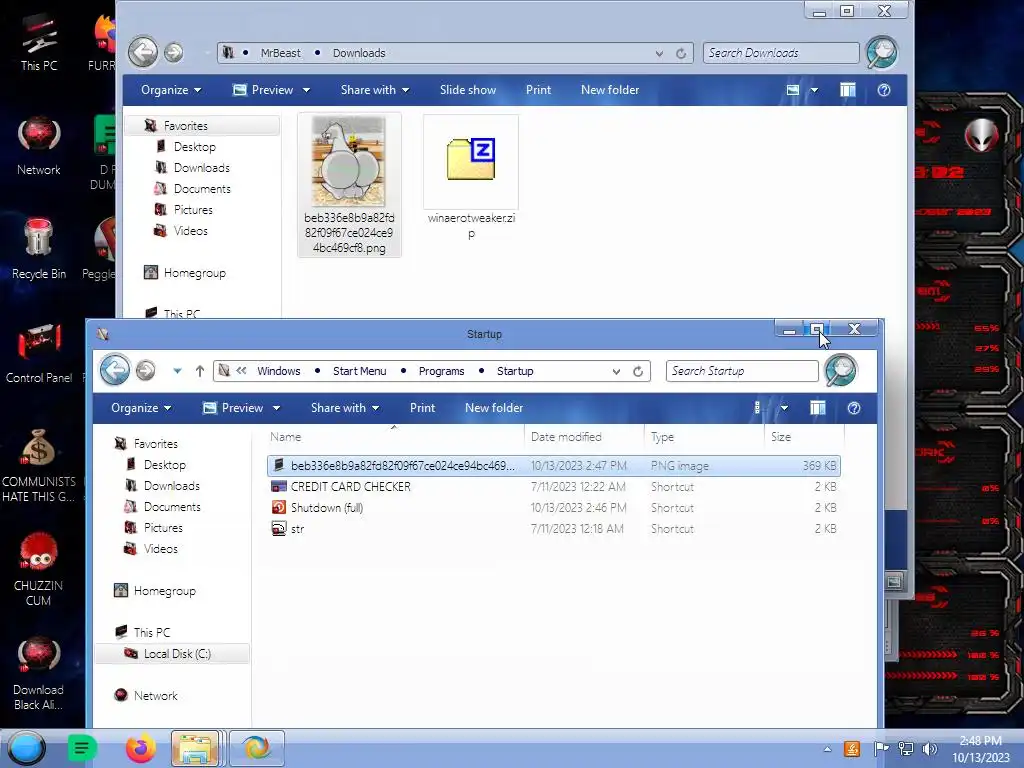Screen dimensions: 1024x768
Task: Click Back arrow in Downloads window
Action: 143,52
